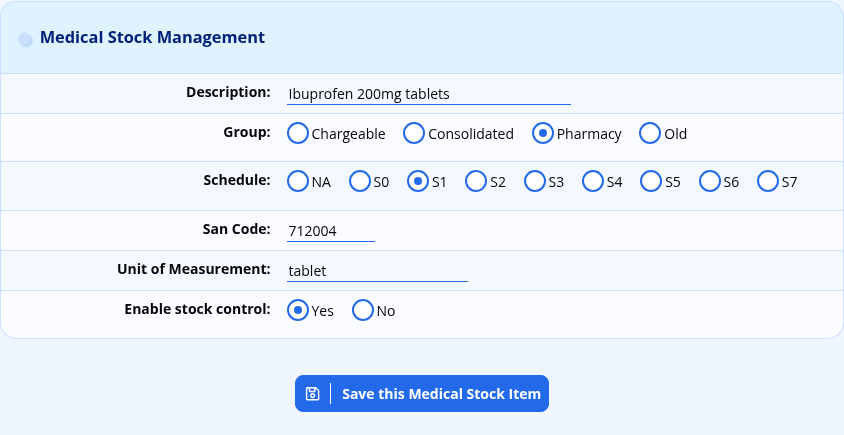The image size is (844, 435).
Task: Choose schedule S2
Action: [476, 181]
